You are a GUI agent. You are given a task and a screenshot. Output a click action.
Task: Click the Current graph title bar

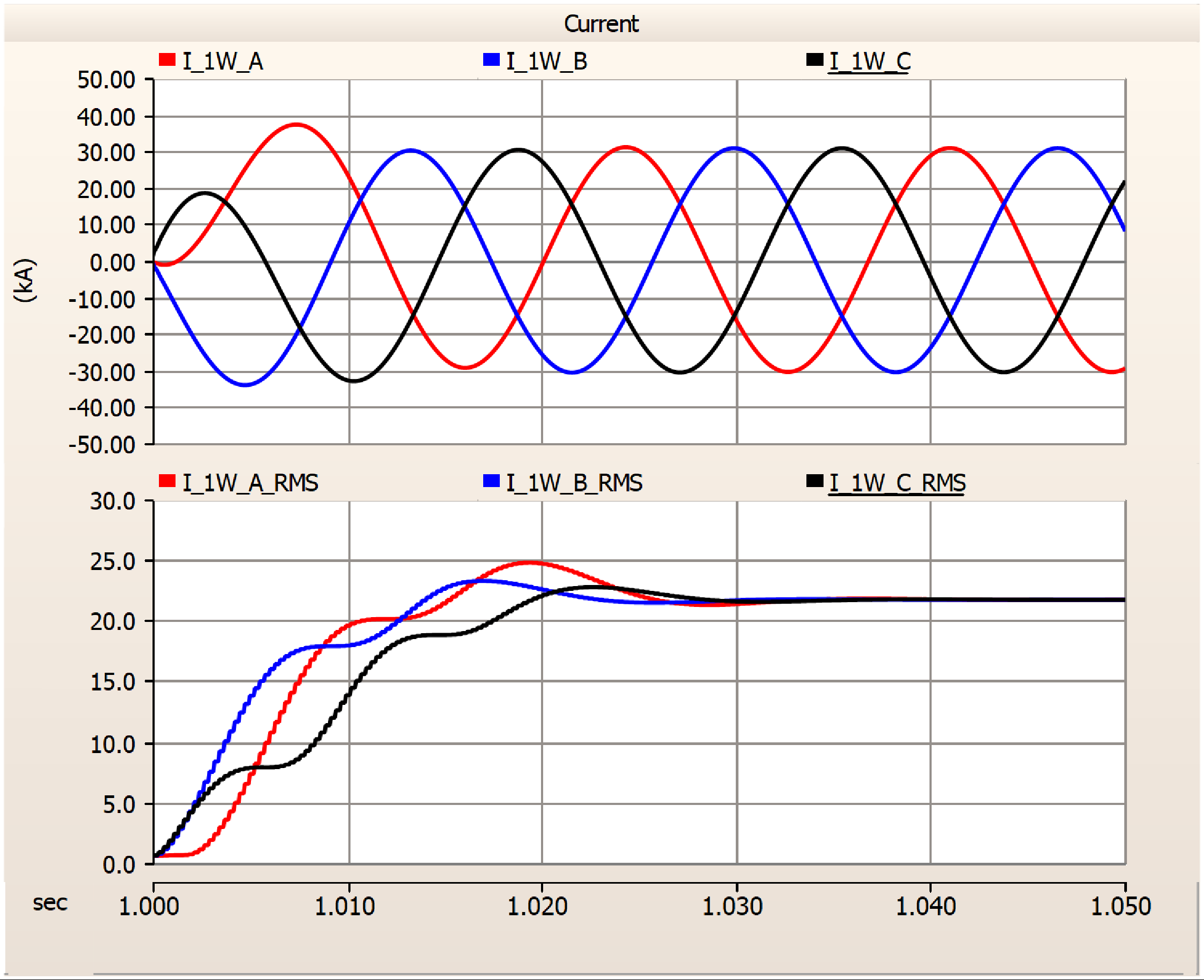(601, 24)
